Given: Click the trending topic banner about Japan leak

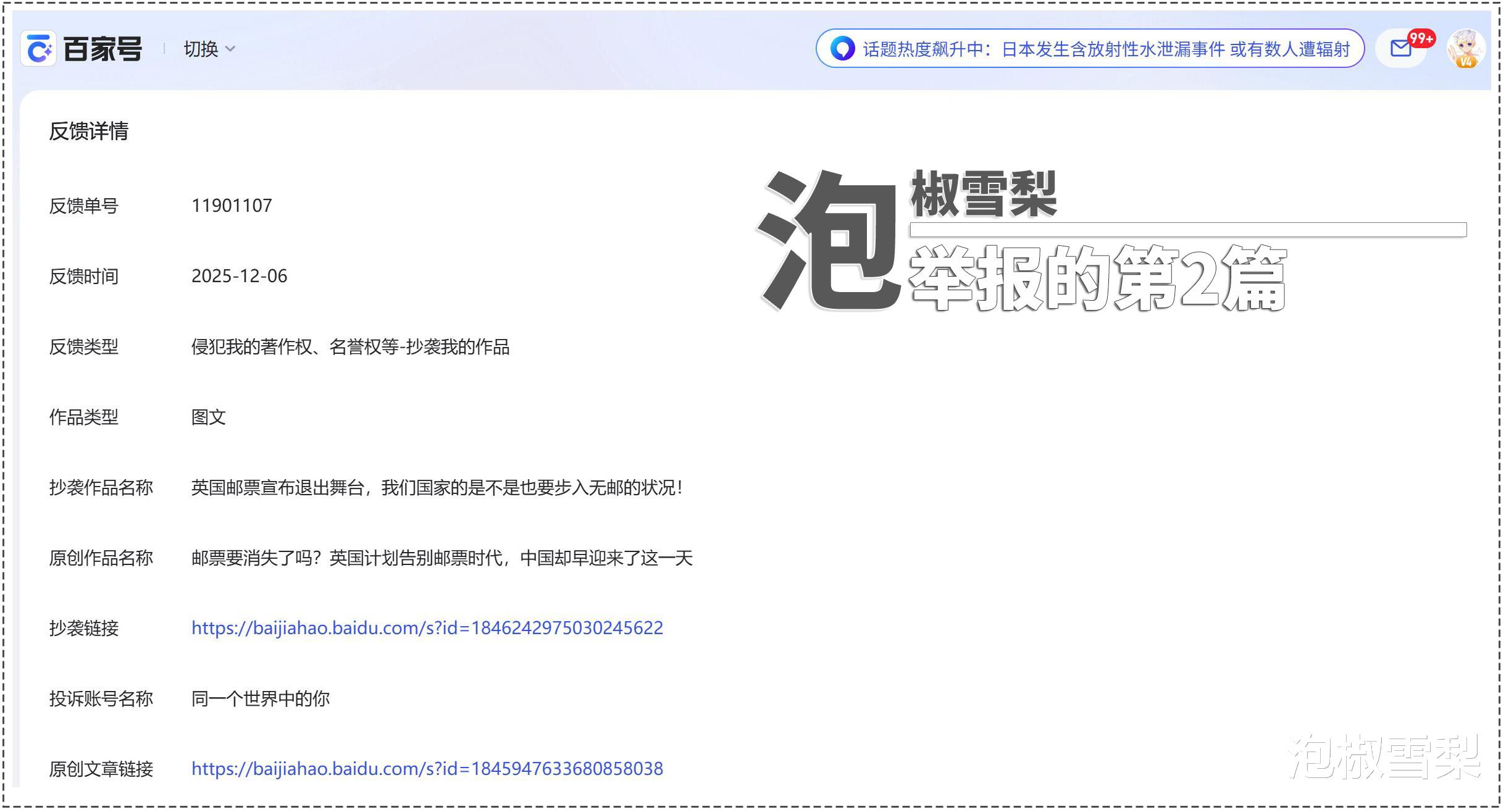Looking at the screenshot, I should [x=1105, y=49].
